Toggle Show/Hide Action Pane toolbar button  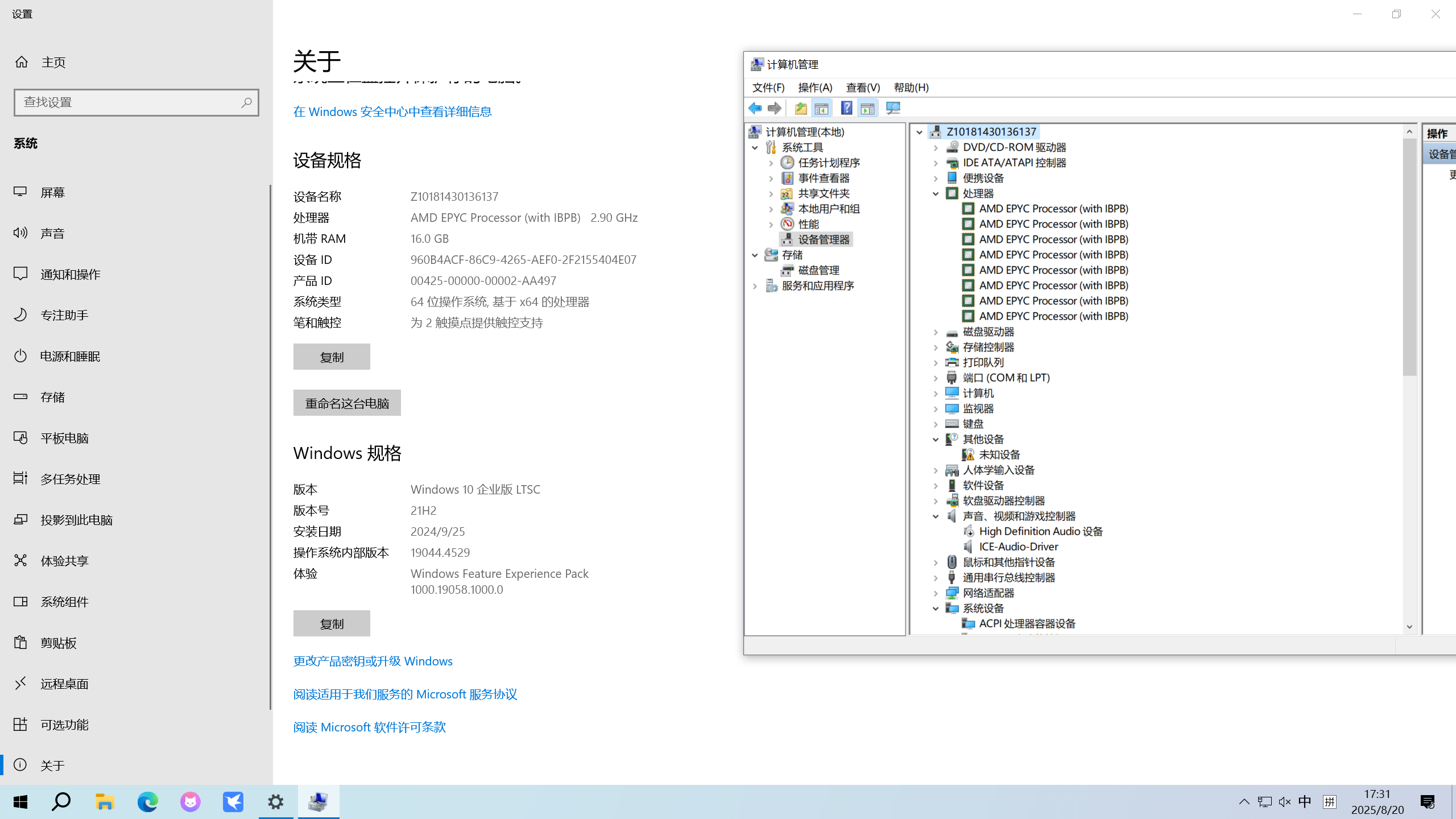click(867, 108)
